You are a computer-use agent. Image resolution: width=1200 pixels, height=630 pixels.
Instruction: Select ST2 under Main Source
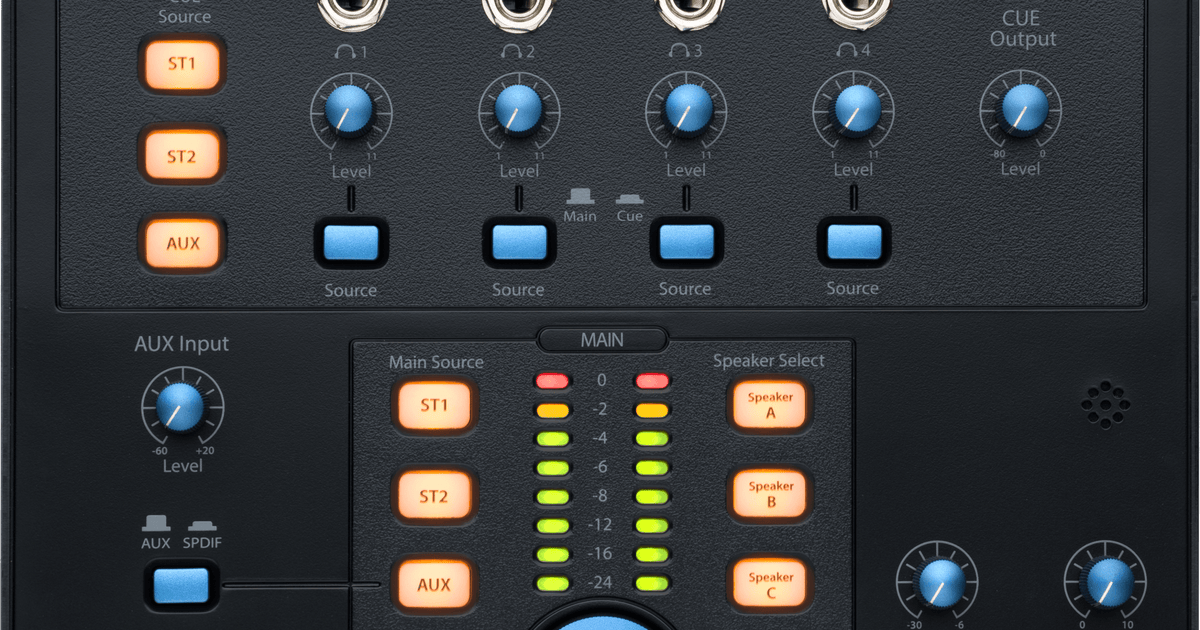[x=436, y=495]
